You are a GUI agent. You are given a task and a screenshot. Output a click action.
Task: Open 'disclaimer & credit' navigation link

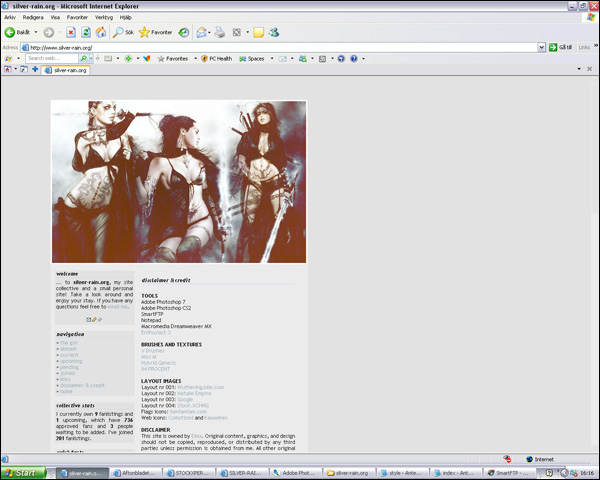(x=82, y=385)
